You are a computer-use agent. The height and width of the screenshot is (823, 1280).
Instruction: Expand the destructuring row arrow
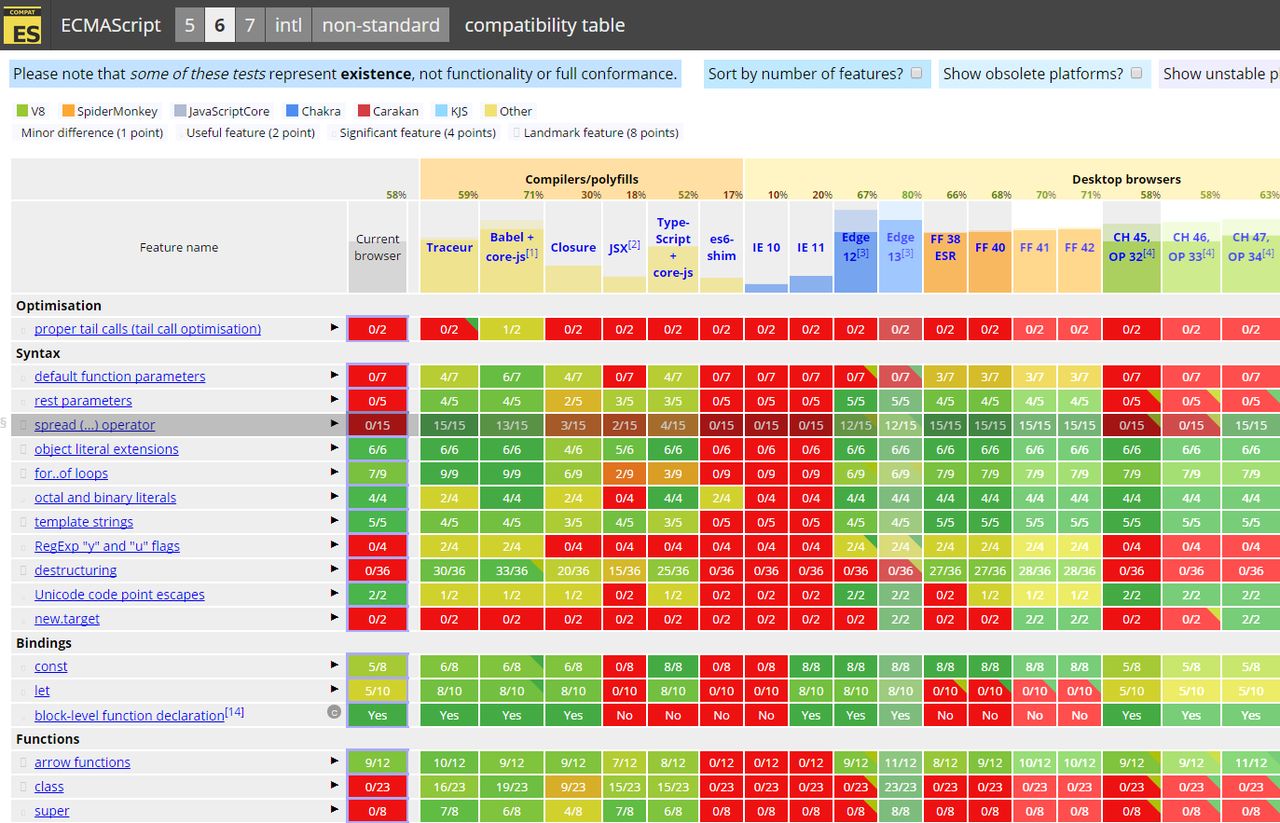click(x=335, y=568)
